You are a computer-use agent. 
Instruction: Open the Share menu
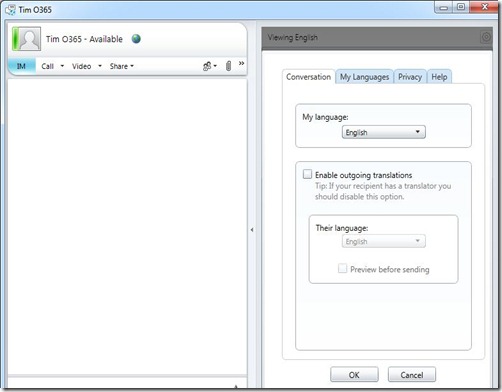pyautogui.click(x=122, y=66)
